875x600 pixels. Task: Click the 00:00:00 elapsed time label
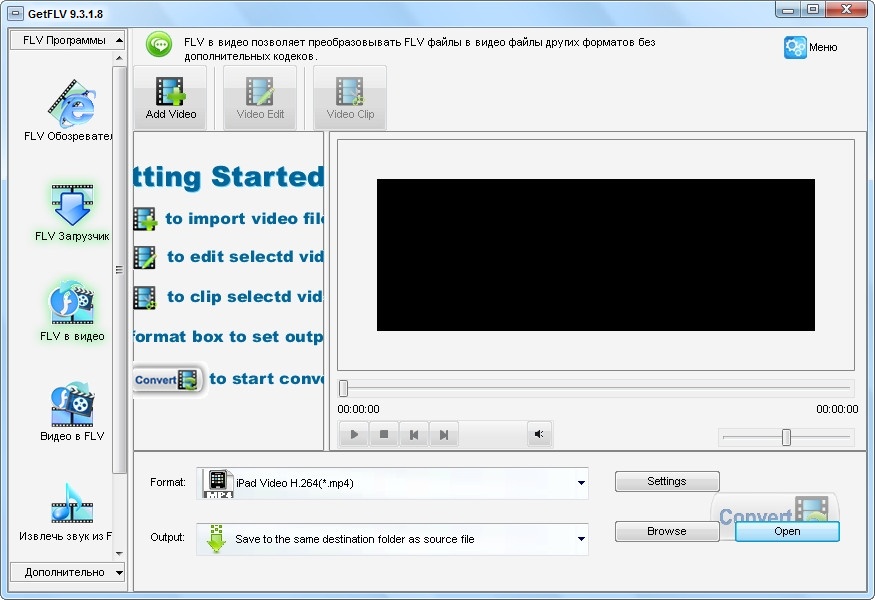[358, 409]
